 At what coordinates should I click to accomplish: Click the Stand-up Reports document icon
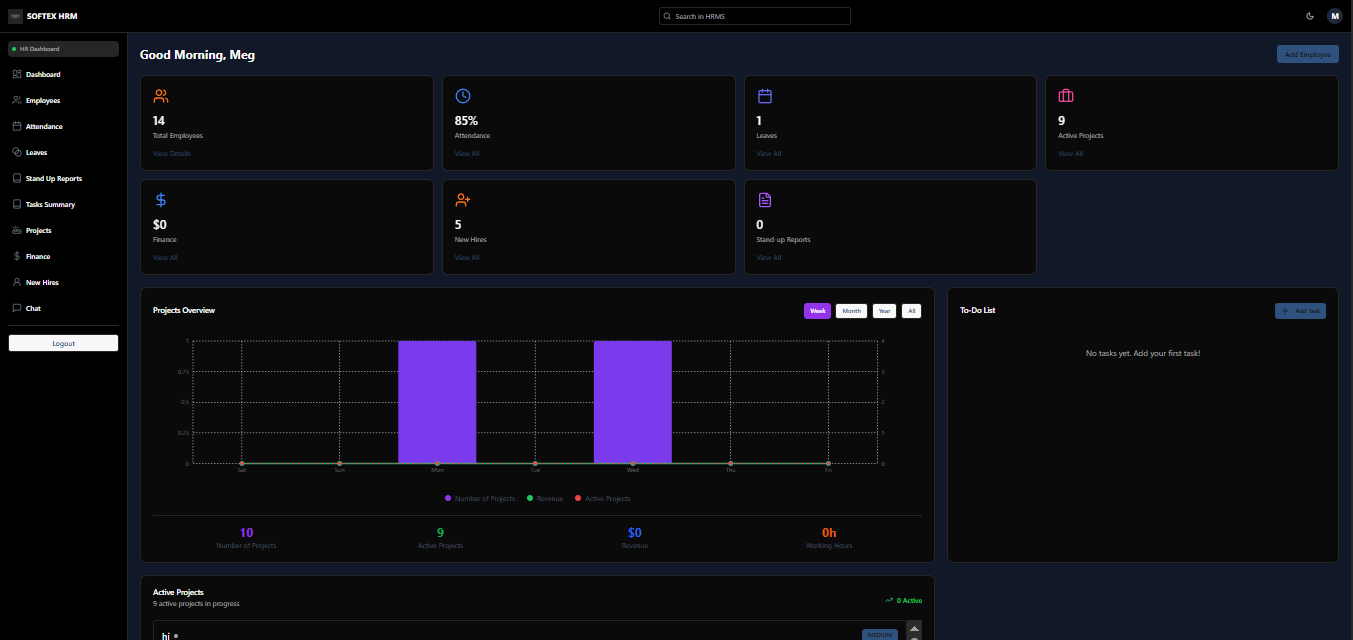coord(765,200)
